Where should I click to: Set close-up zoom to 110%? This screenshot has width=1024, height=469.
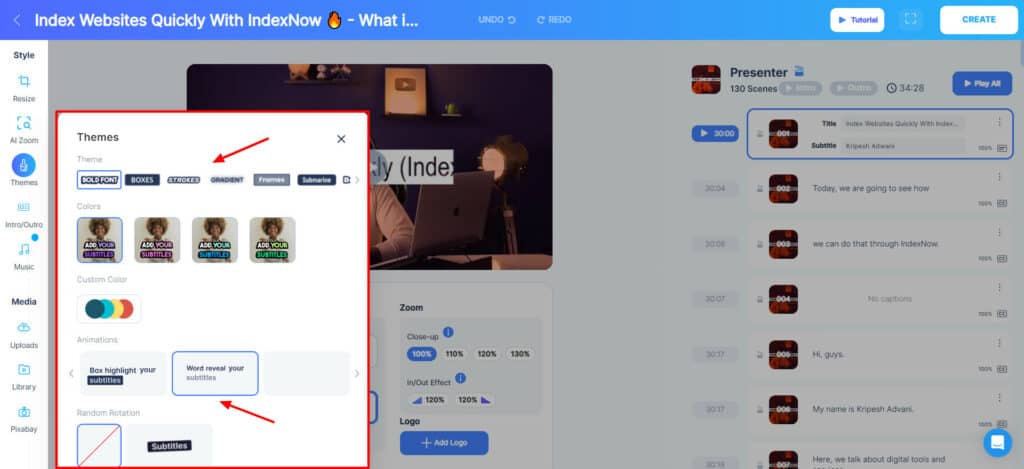tap(455, 354)
